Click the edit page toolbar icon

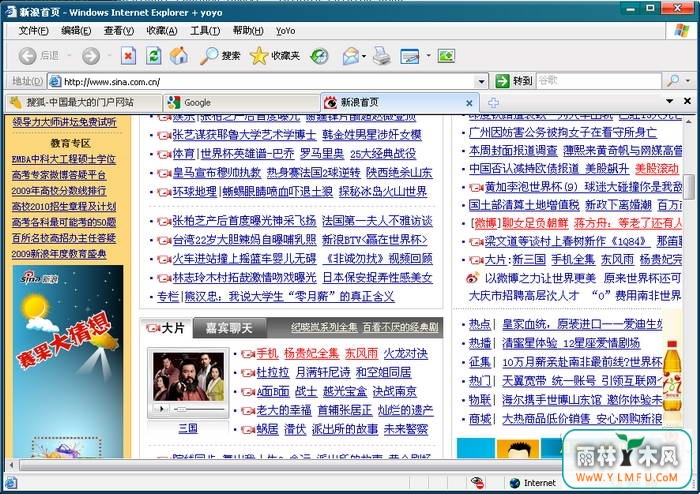410,56
